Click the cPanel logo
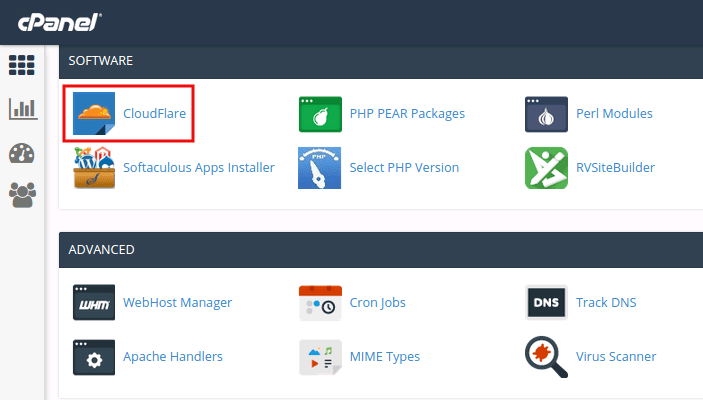 (60, 22)
